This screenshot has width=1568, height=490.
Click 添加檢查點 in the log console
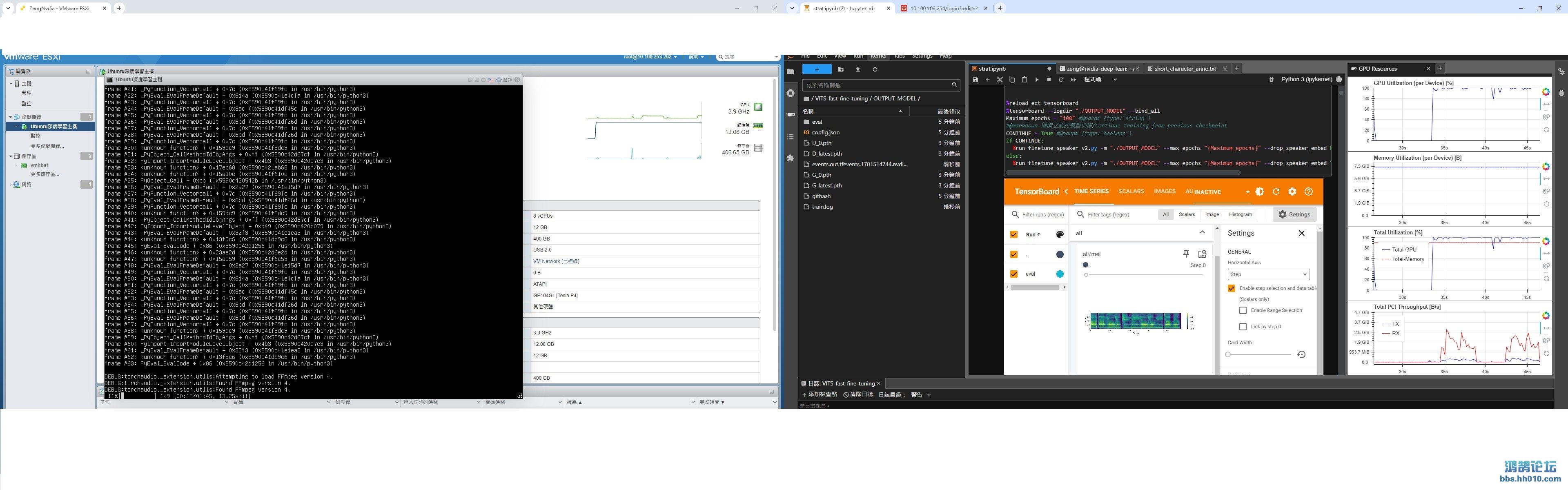click(x=819, y=394)
